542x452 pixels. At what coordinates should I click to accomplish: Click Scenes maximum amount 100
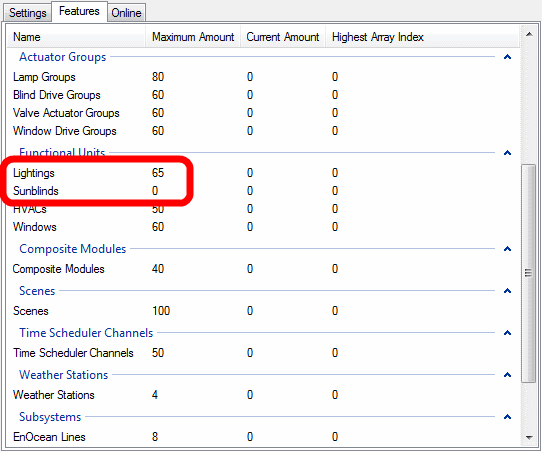pos(161,311)
